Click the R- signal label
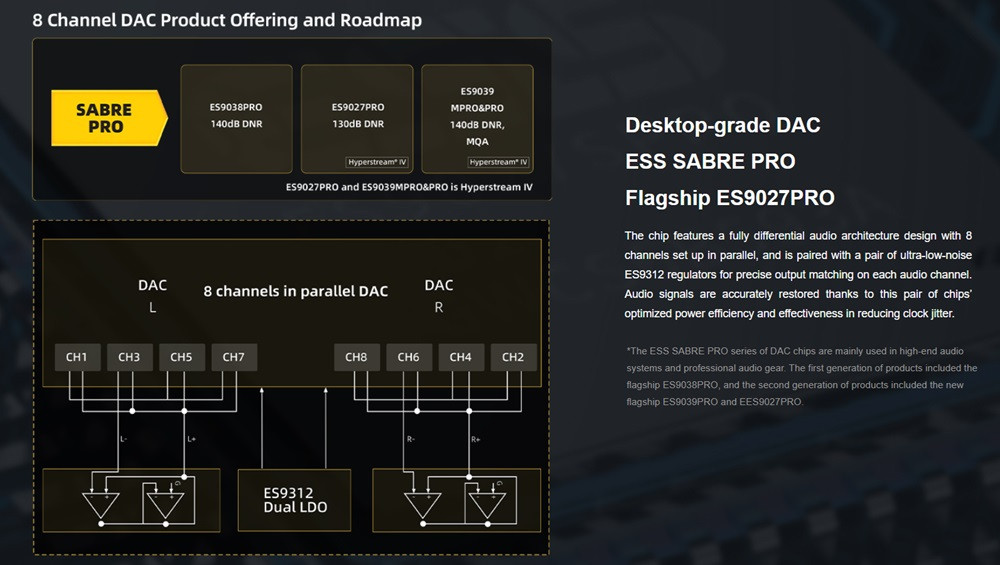1000x565 pixels. (x=411, y=439)
